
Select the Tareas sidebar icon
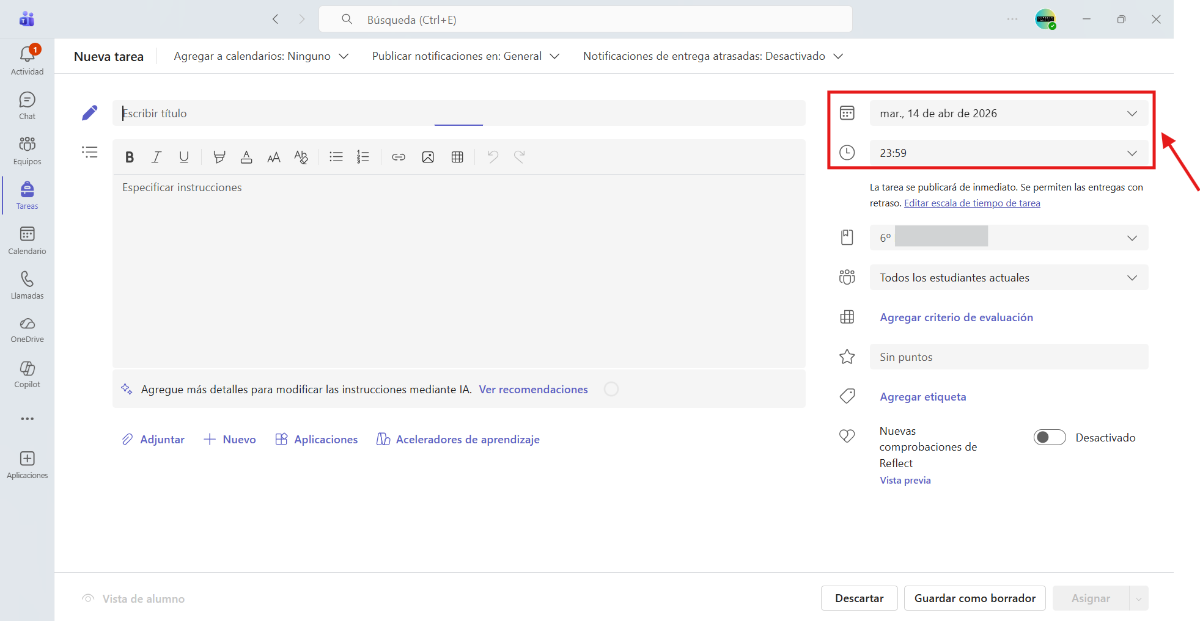click(27, 195)
